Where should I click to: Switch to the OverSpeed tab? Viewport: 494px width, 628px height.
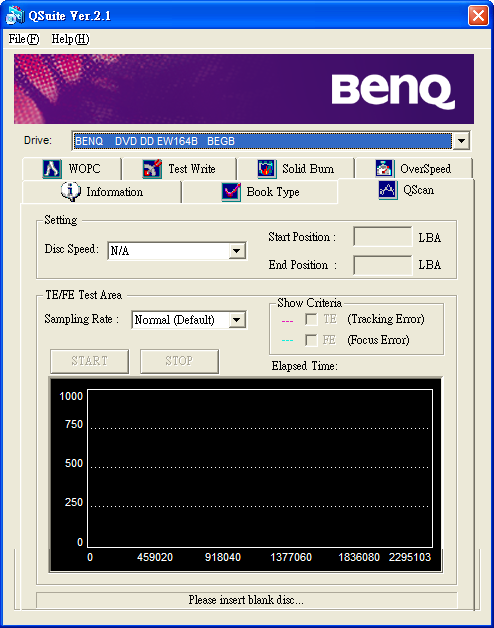(x=413, y=169)
